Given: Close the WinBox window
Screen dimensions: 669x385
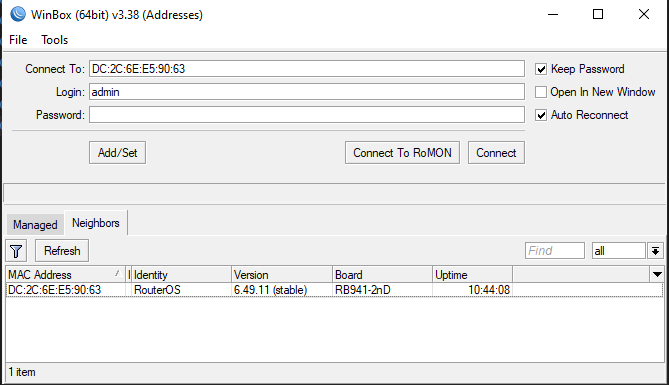Looking at the screenshot, I should tap(644, 15).
